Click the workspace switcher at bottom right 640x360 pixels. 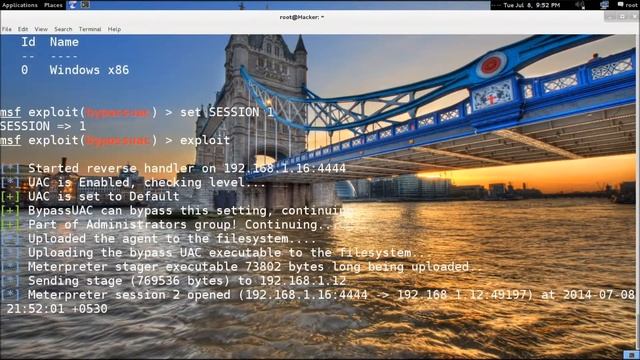click(x=631, y=355)
